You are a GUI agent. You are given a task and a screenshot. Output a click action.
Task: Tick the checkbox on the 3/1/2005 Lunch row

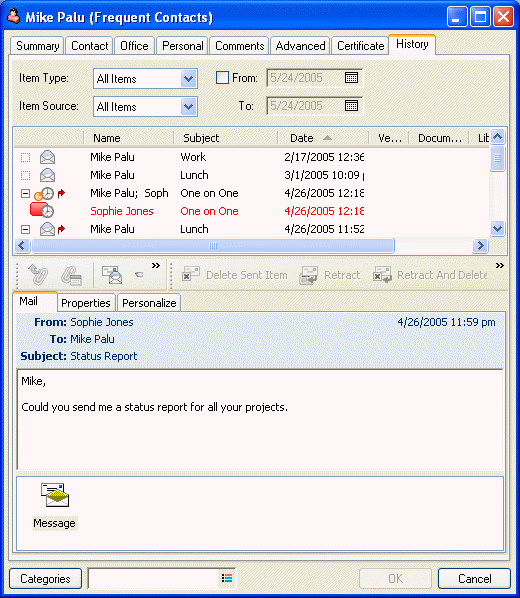point(26,175)
